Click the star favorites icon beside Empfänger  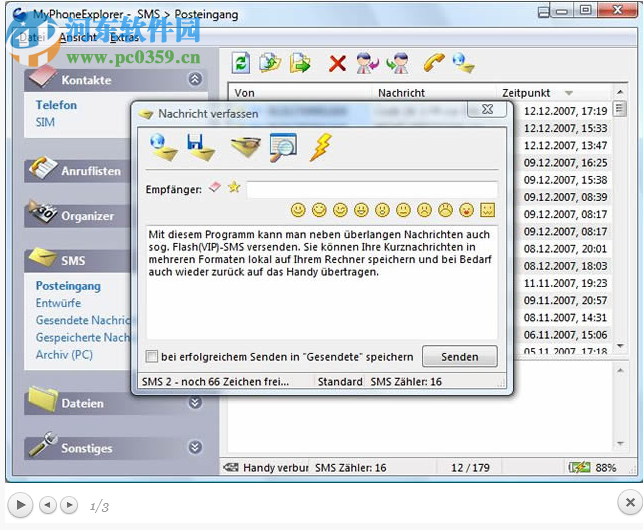(x=234, y=187)
